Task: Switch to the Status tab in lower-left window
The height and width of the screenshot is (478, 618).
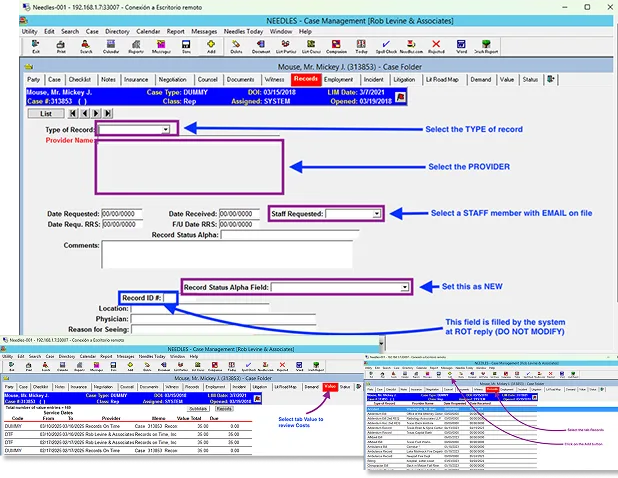Action: 345,387
